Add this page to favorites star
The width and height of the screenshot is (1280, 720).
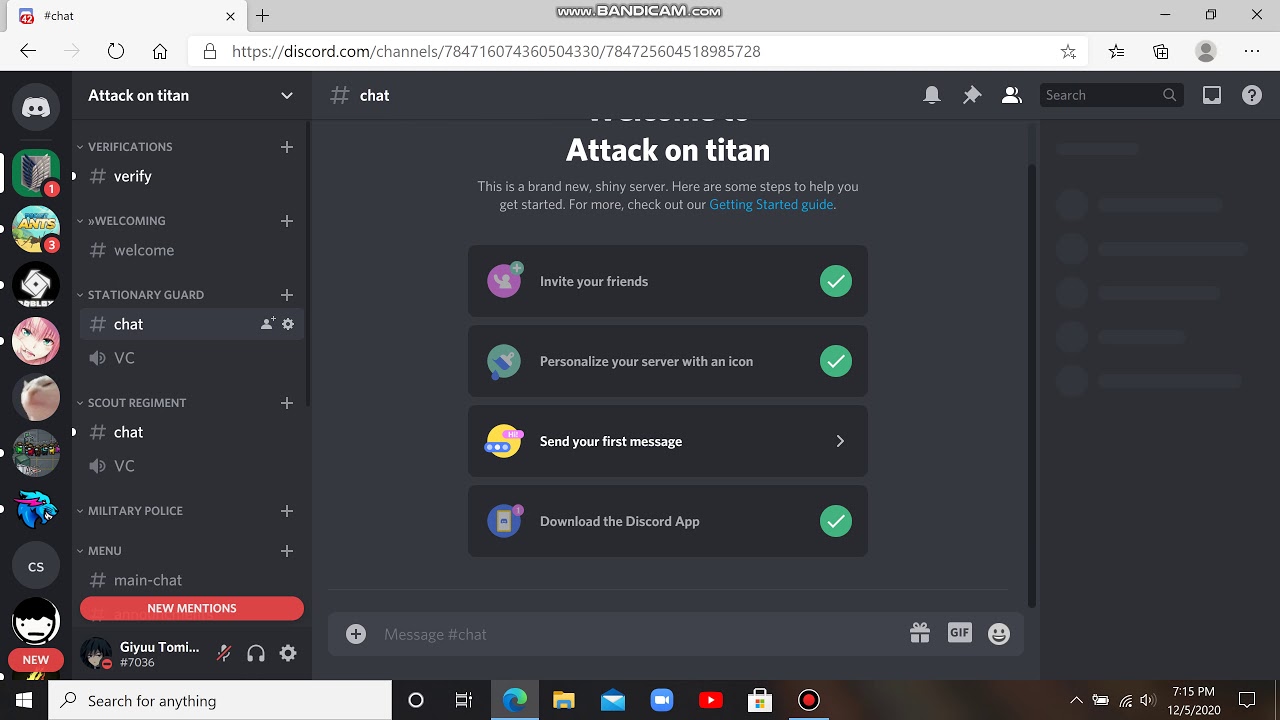click(x=1068, y=51)
